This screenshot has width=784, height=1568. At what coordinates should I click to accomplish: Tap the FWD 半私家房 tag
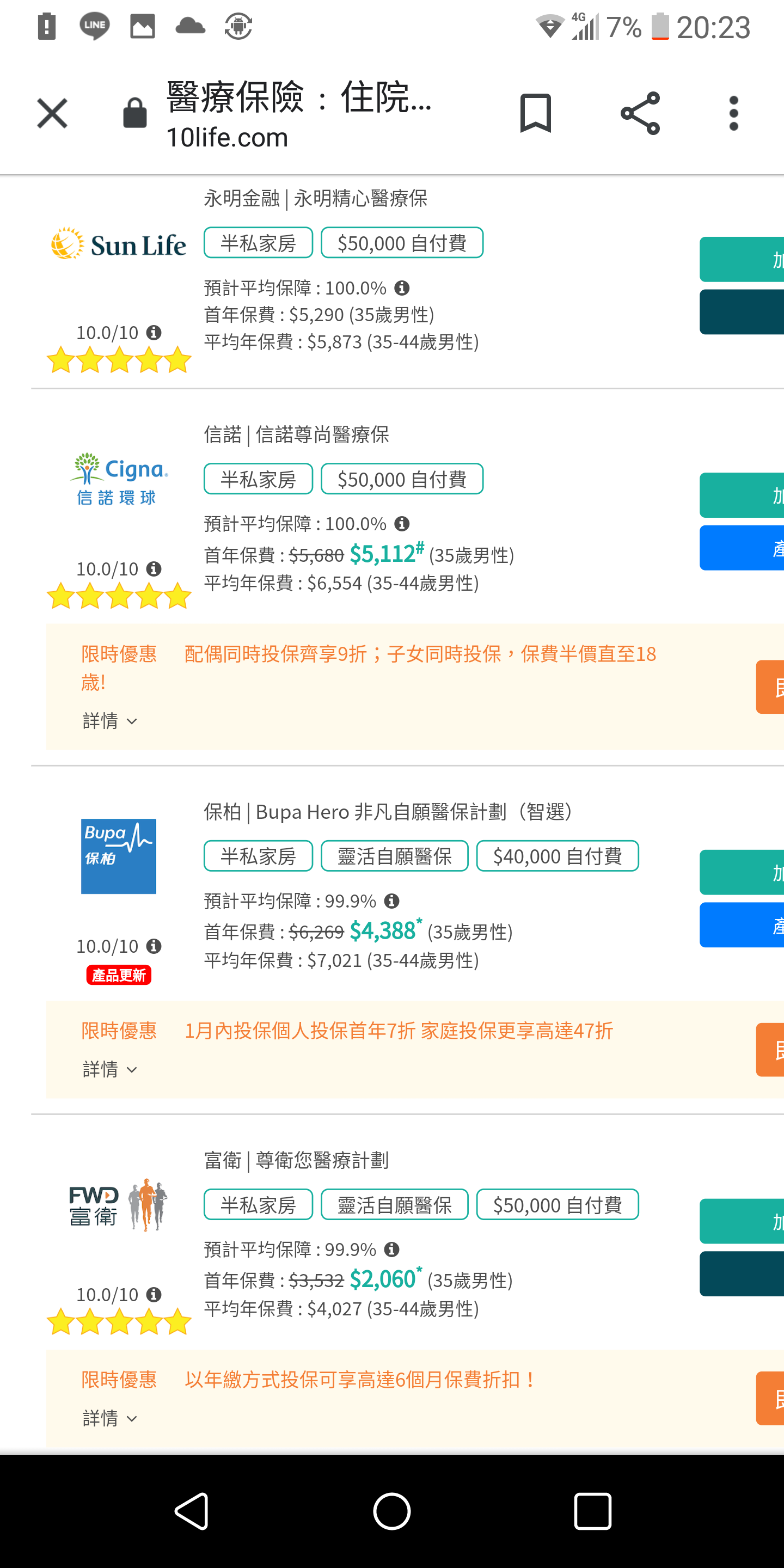coord(258,1205)
